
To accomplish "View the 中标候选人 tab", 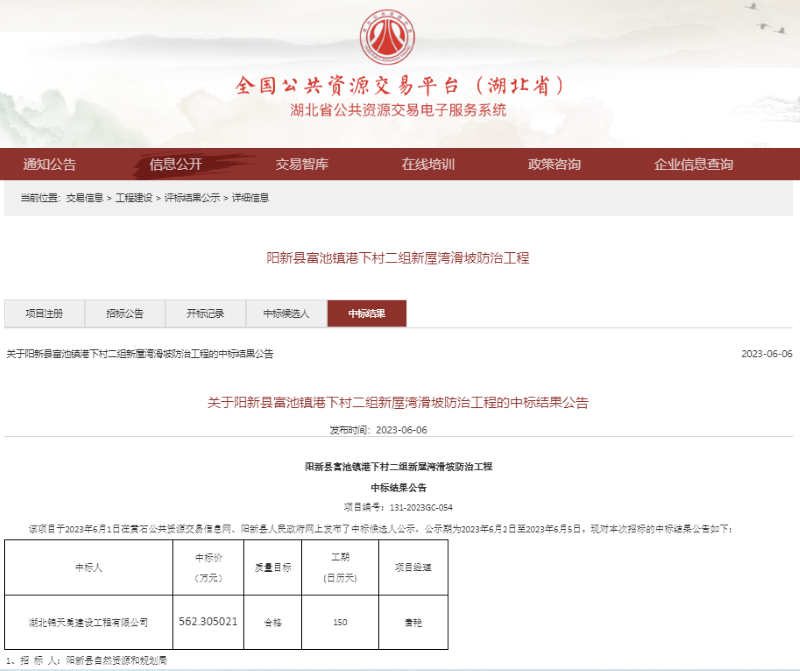I will 286,314.
